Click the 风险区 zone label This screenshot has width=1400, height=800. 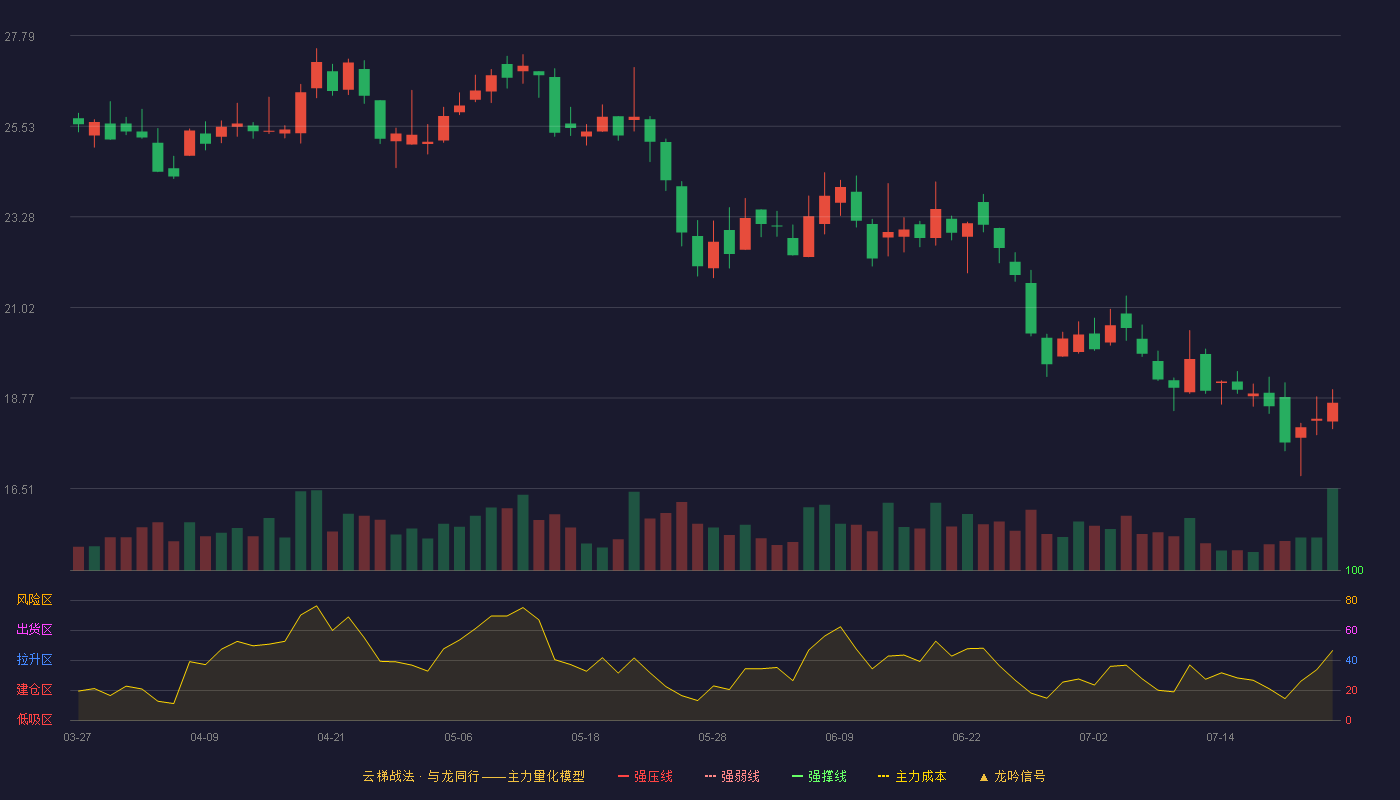pyautogui.click(x=34, y=600)
